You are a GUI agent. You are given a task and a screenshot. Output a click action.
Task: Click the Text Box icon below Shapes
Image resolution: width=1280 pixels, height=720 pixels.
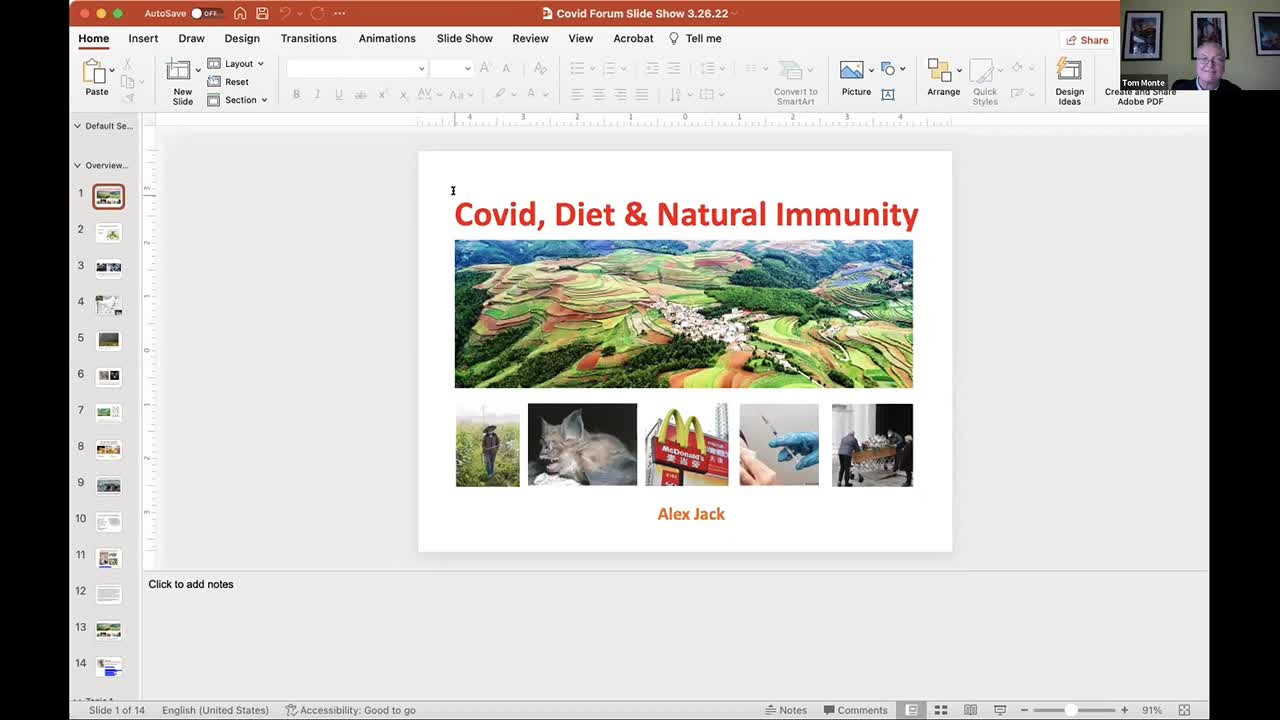click(887, 94)
